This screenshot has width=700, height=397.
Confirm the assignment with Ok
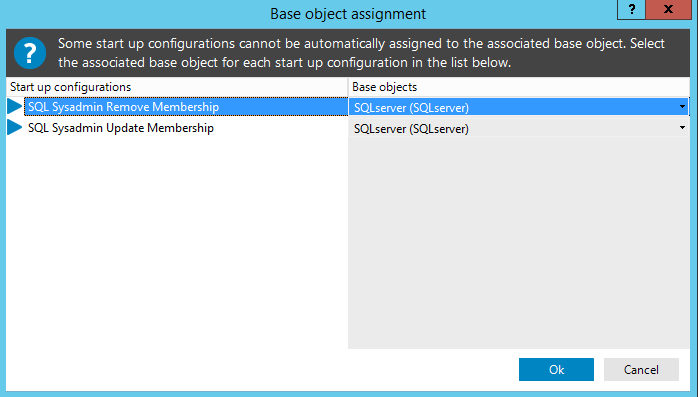556,369
